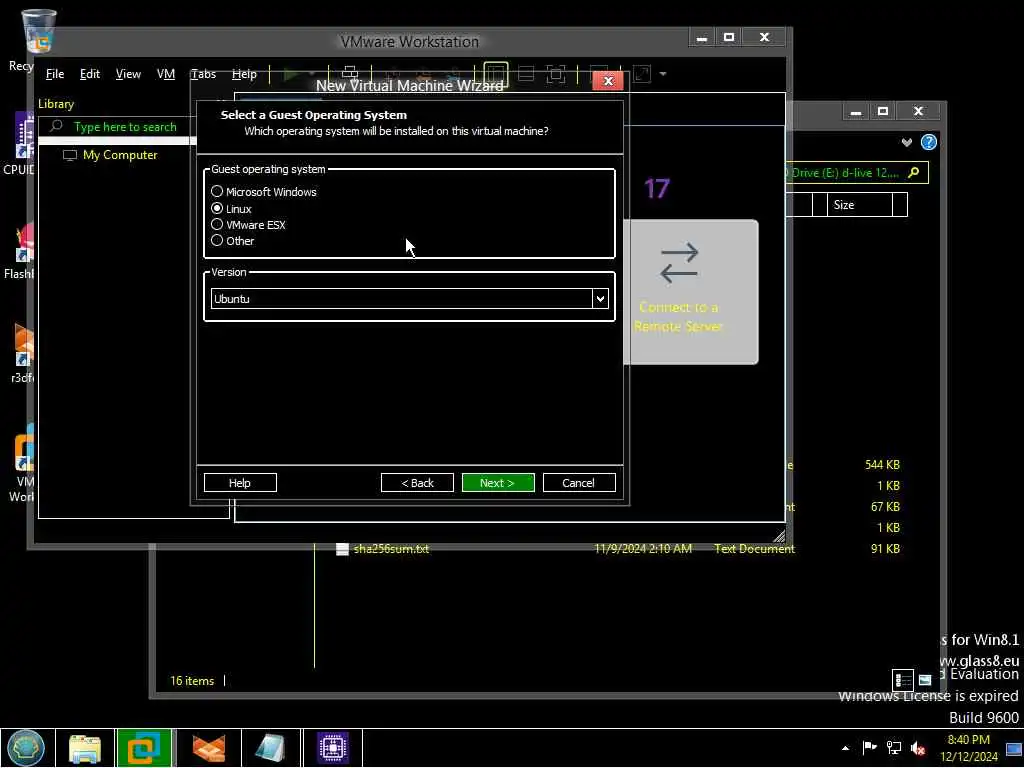The height and width of the screenshot is (768, 1024).
Task: Click the Connect to a Remote Server tile
Action: pos(691,291)
